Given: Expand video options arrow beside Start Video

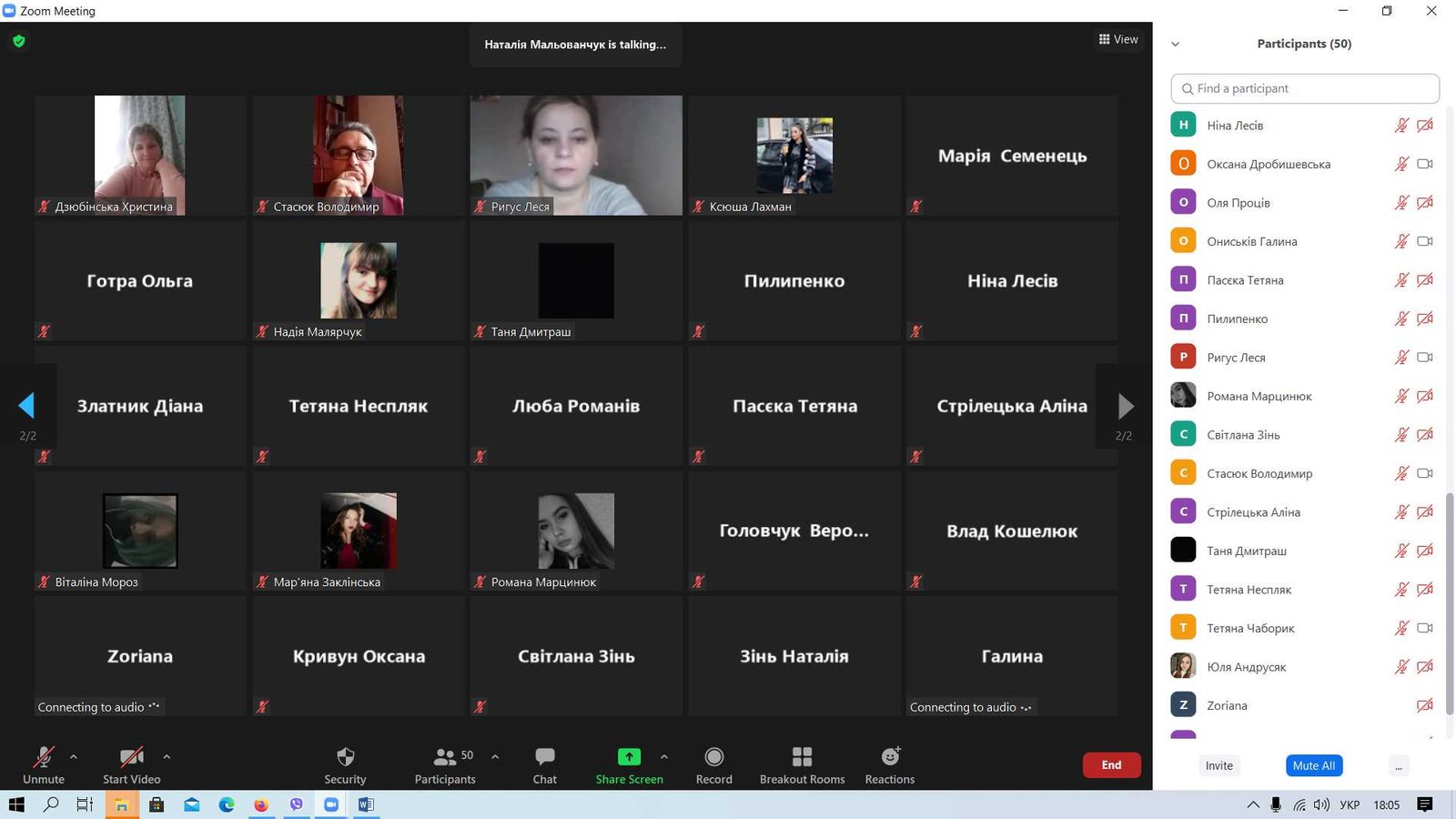Looking at the screenshot, I should click(x=167, y=756).
